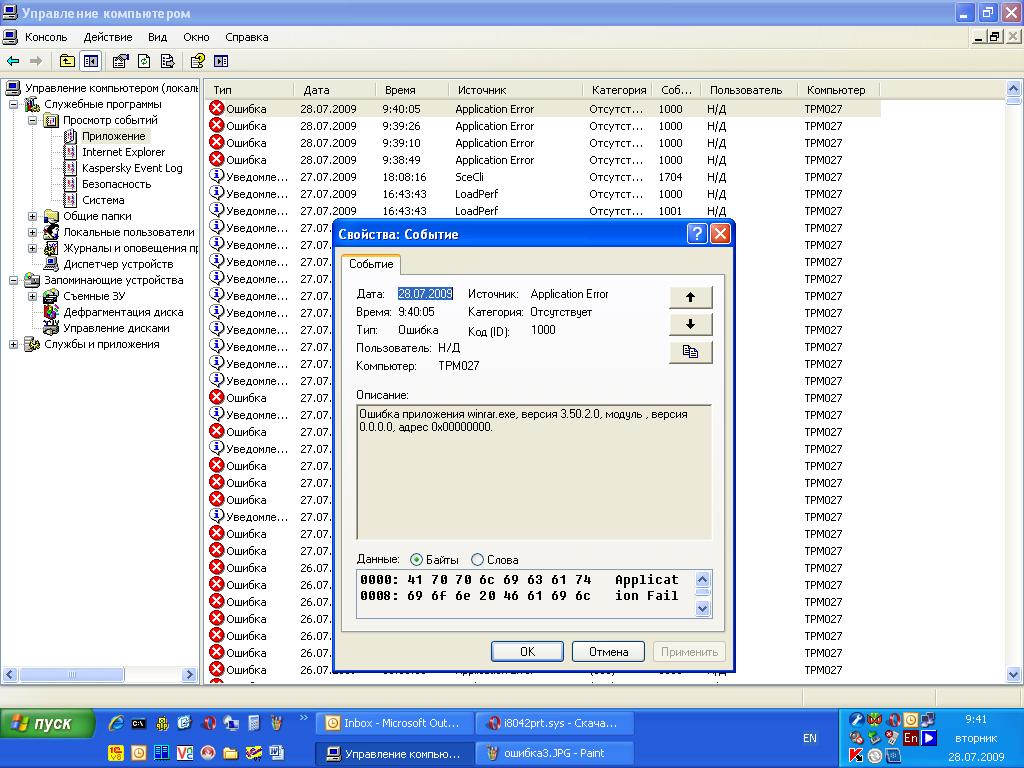Click the dialog's question-mark help button
The width and height of the screenshot is (1024, 768).
pos(697,234)
